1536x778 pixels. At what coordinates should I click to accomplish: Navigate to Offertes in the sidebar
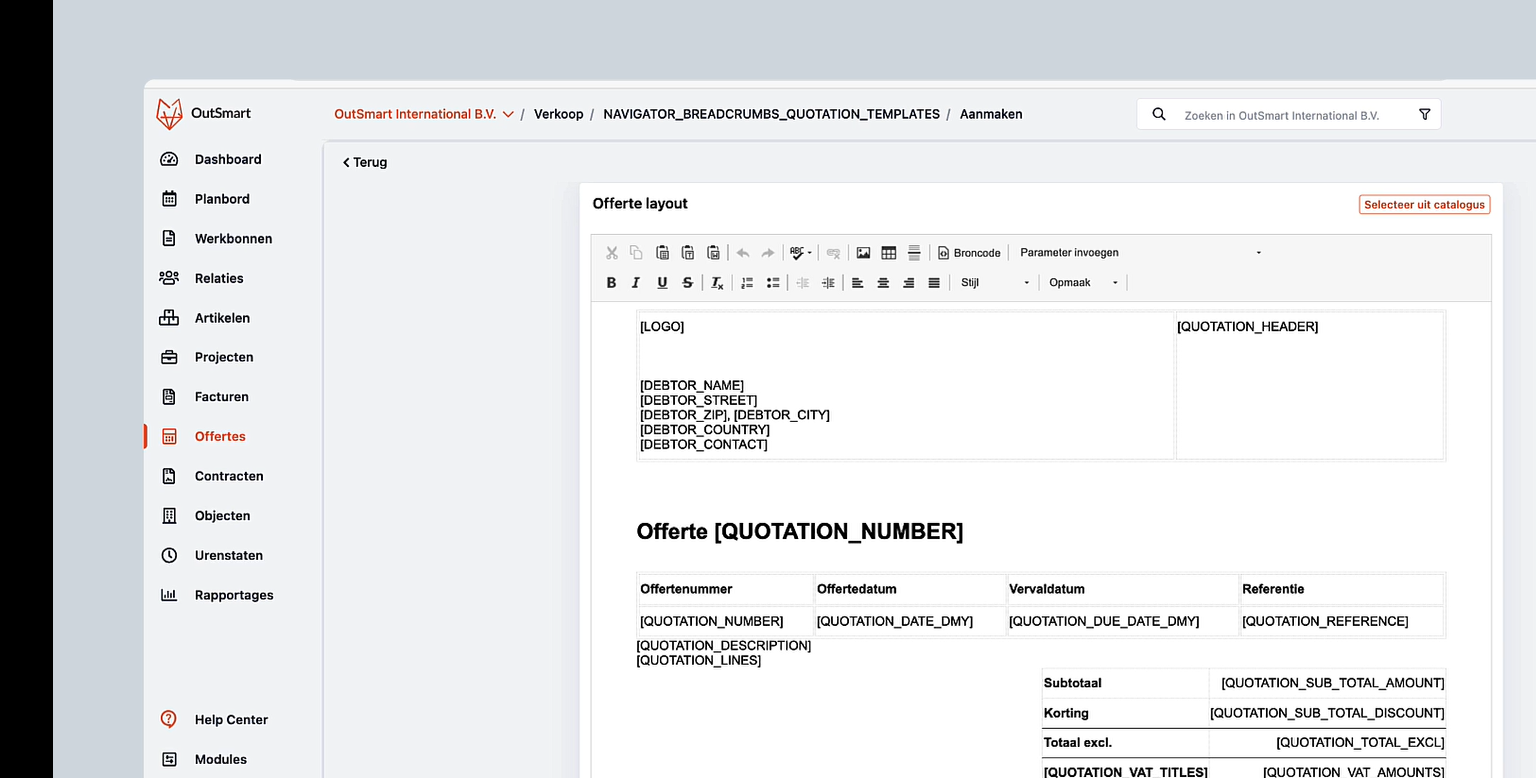220,436
